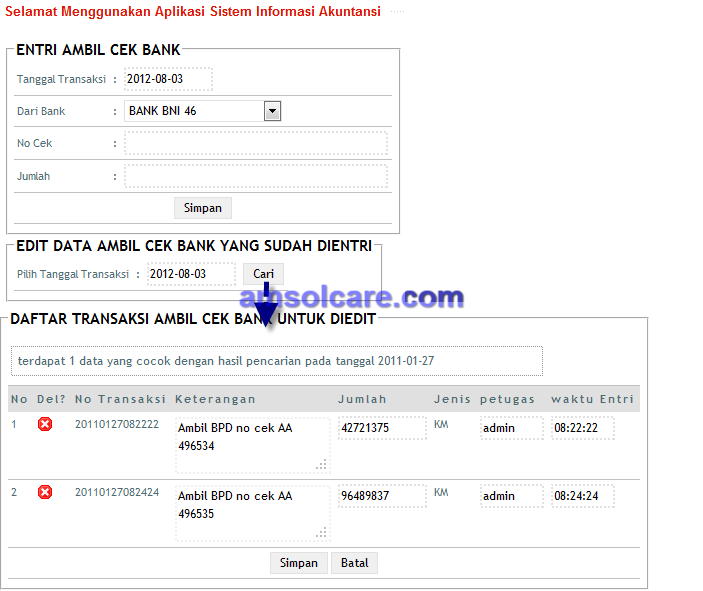
Task: Click the Jumlah input field in entry form
Action: [256, 176]
